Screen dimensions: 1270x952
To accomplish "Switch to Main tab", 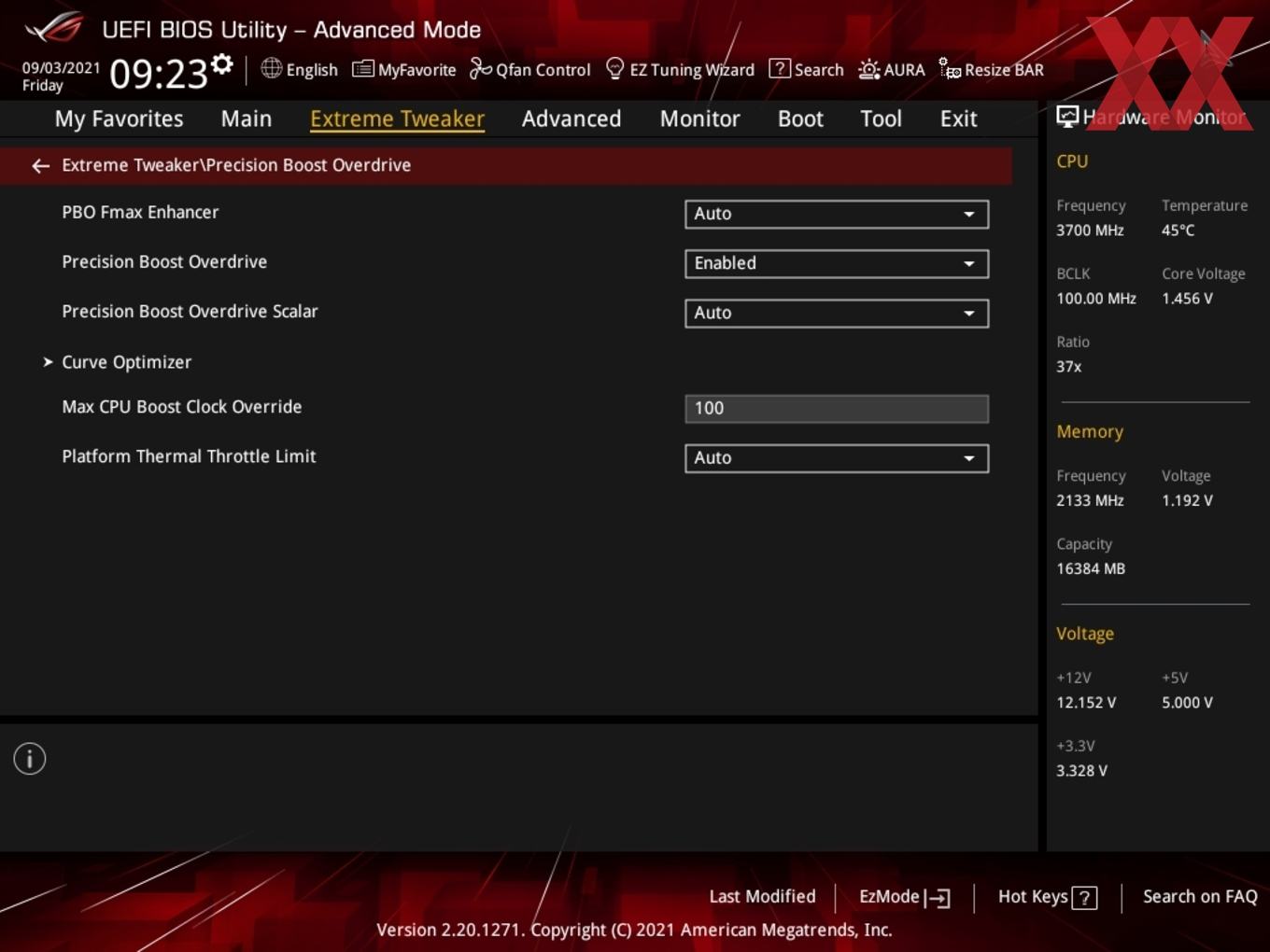I will click(247, 119).
